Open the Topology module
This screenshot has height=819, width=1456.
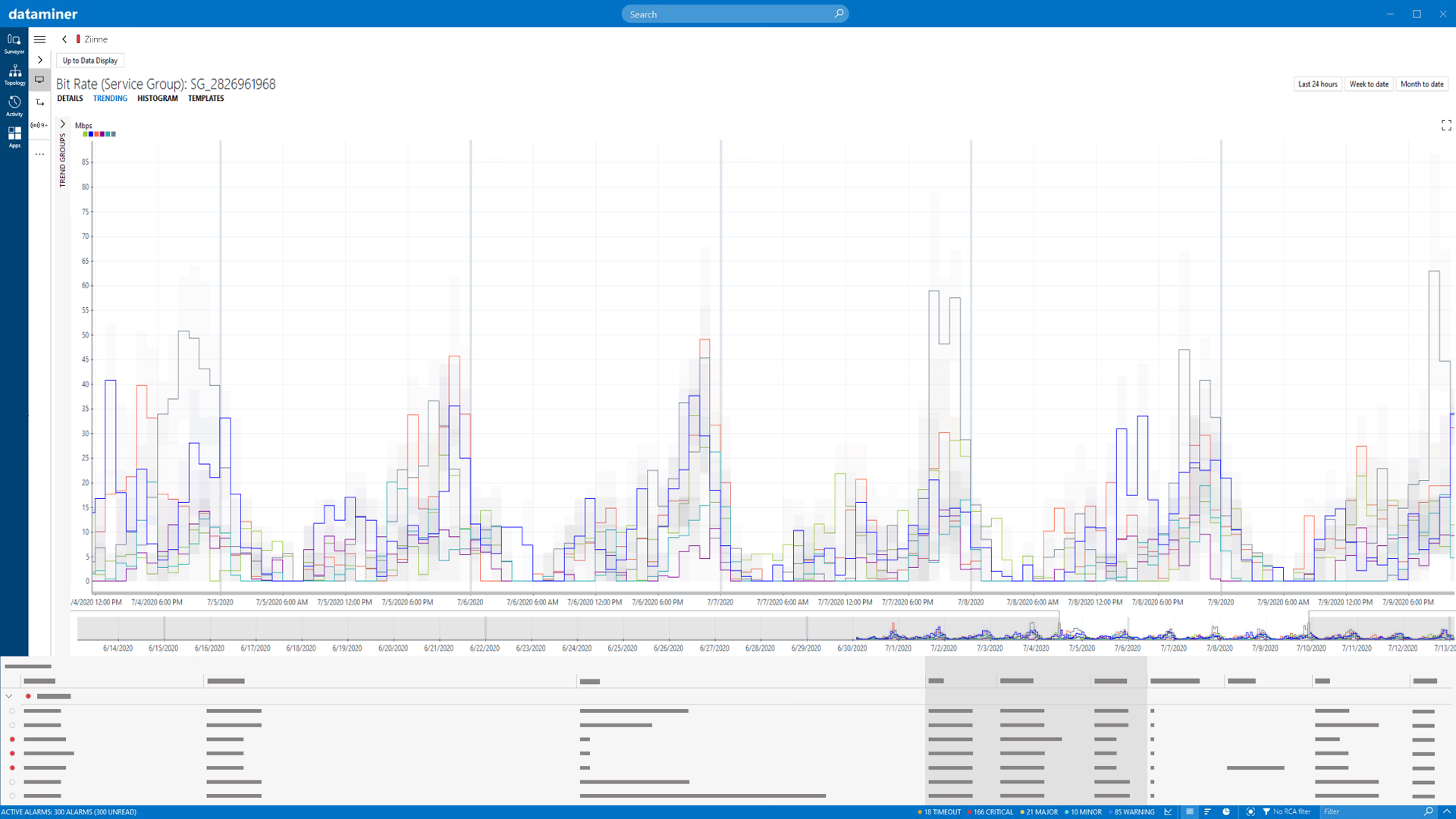click(x=14, y=74)
